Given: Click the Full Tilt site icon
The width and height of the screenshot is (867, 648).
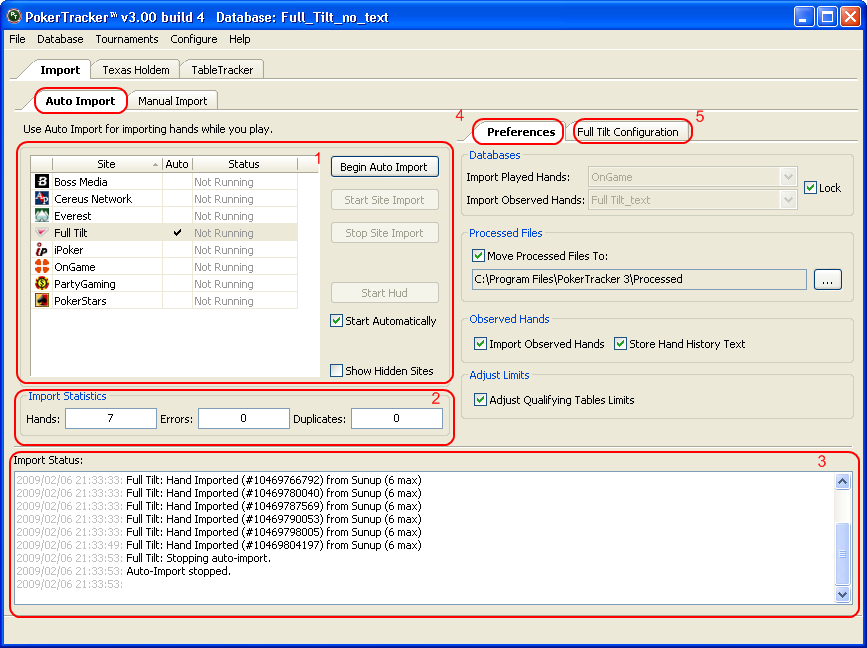Looking at the screenshot, I should 42,233.
